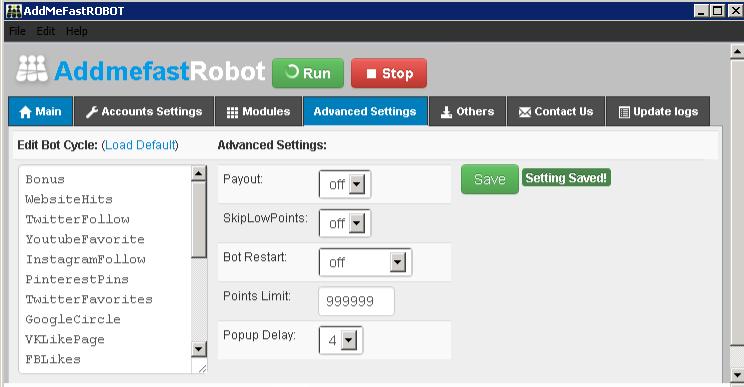Switch to the Modules tab

[258, 111]
